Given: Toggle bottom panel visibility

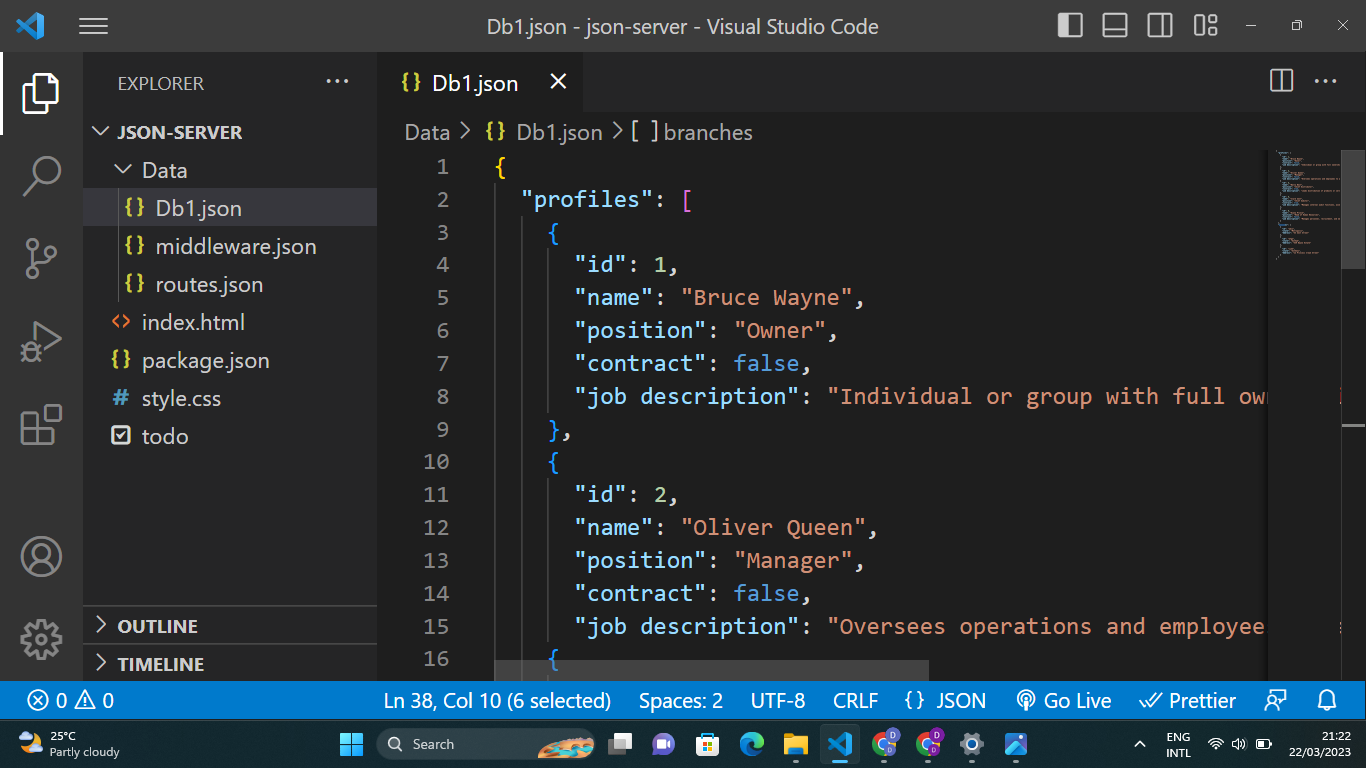Looking at the screenshot, I should (x=1115, y=26).
